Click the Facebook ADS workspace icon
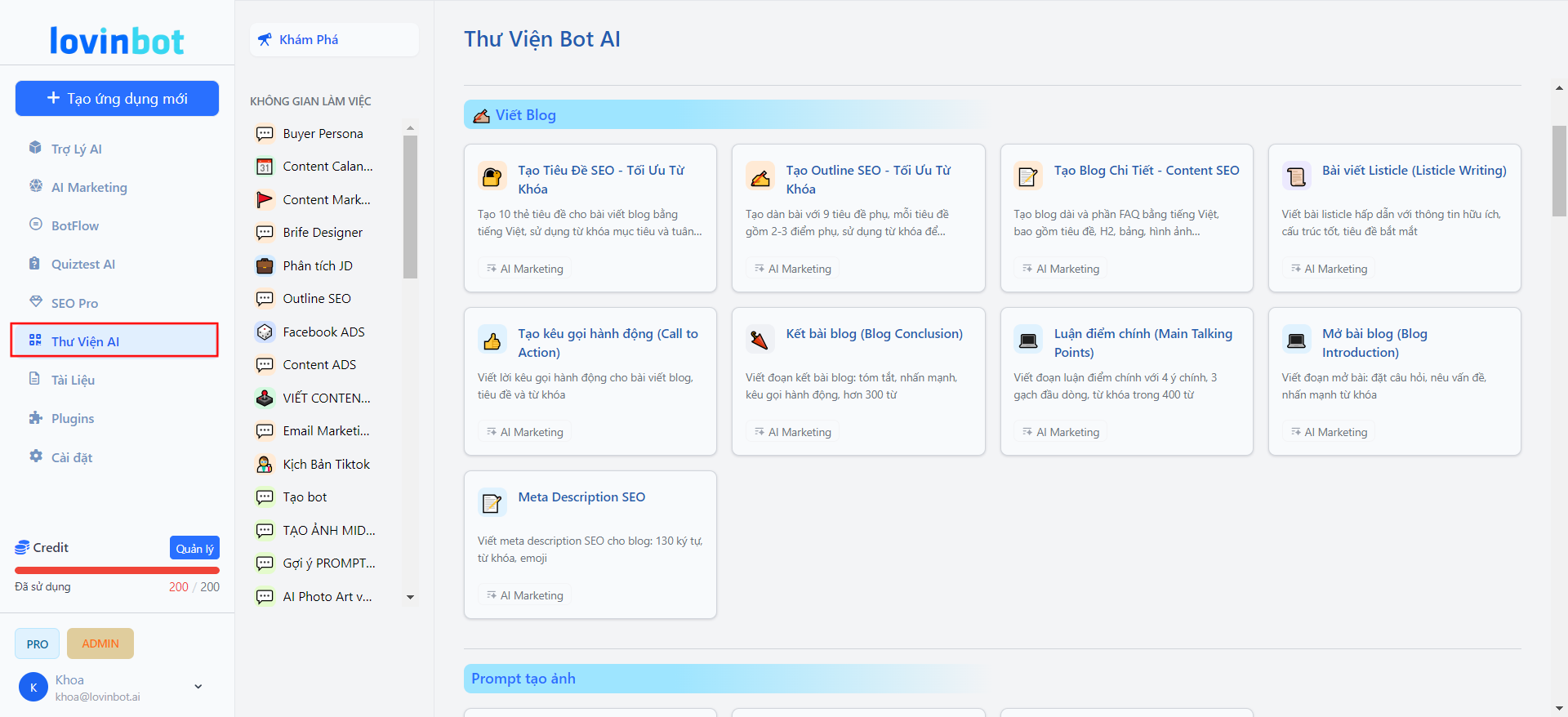Viewport: 1568px width, 717px height. [265, 332]
